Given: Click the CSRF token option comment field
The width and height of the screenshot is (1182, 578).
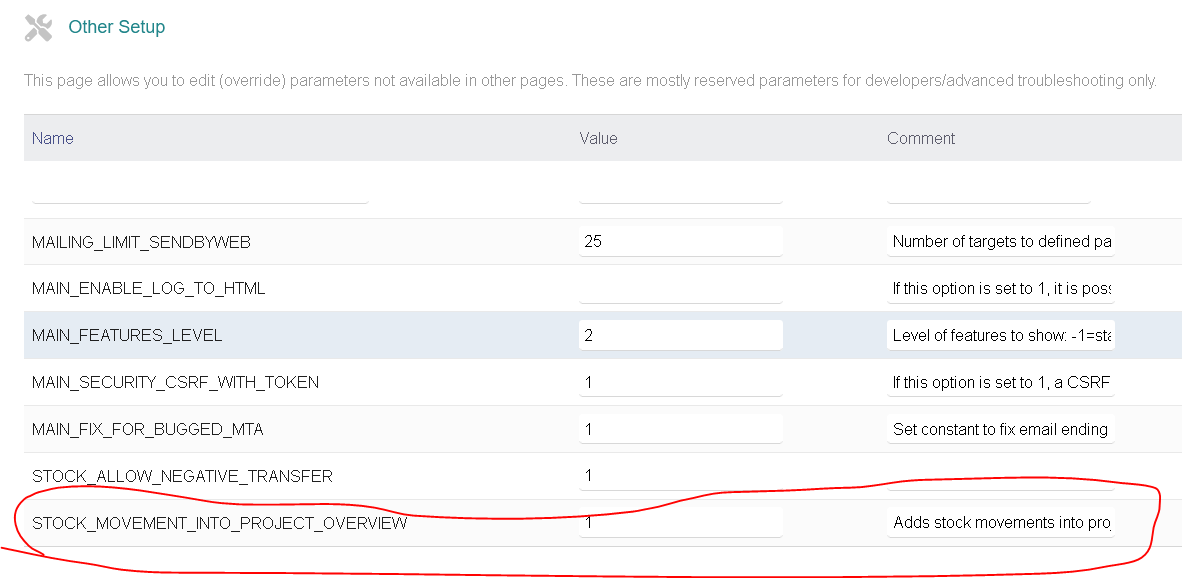Looking at the screenshot, I should pos(1000,383).
